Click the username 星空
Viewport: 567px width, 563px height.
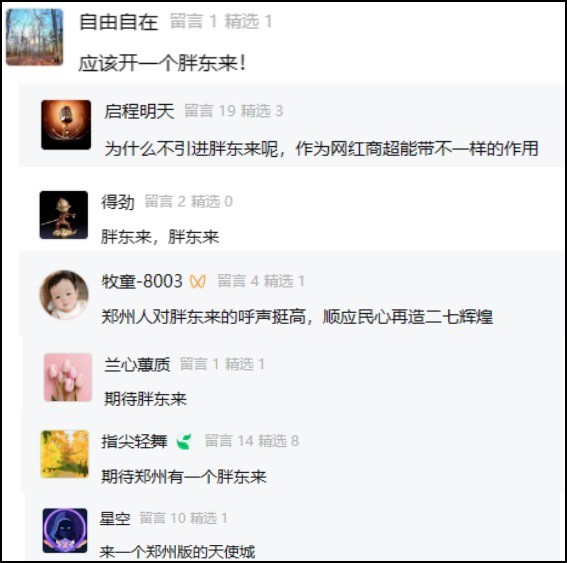pyautogui.click(x=115, y=519)
